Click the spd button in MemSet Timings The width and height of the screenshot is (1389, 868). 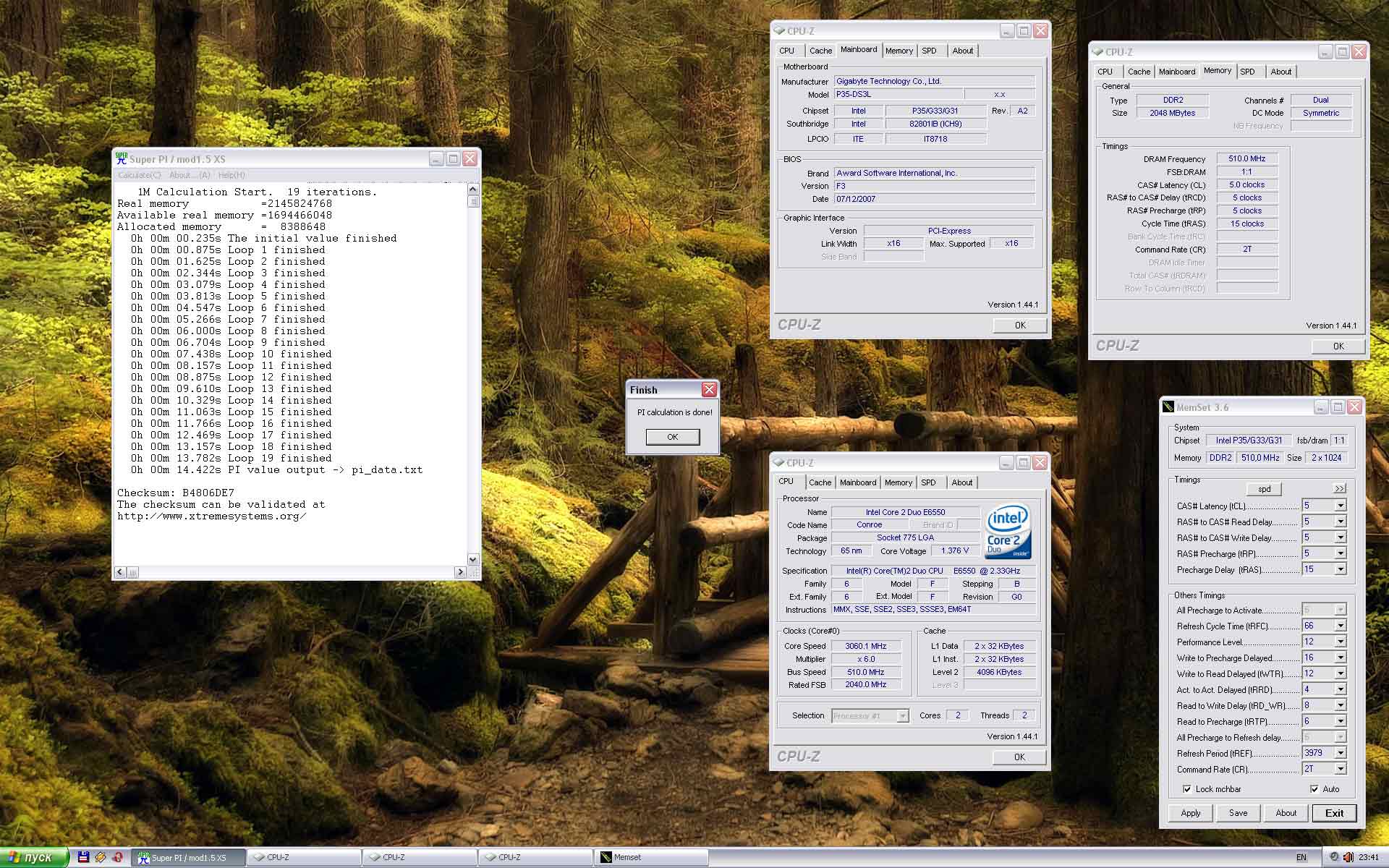[x=1264, y=489]
